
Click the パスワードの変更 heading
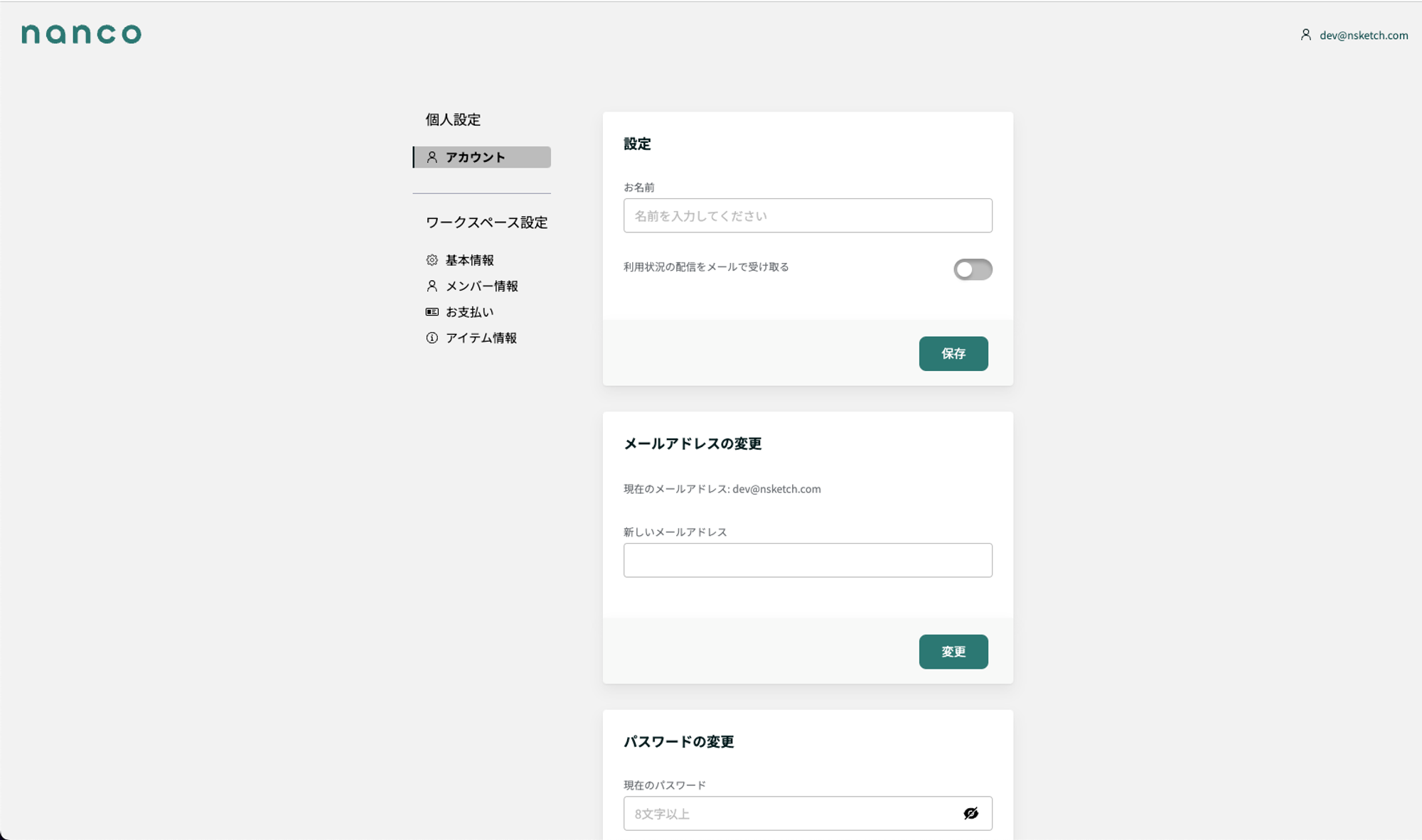click(679, 741)
